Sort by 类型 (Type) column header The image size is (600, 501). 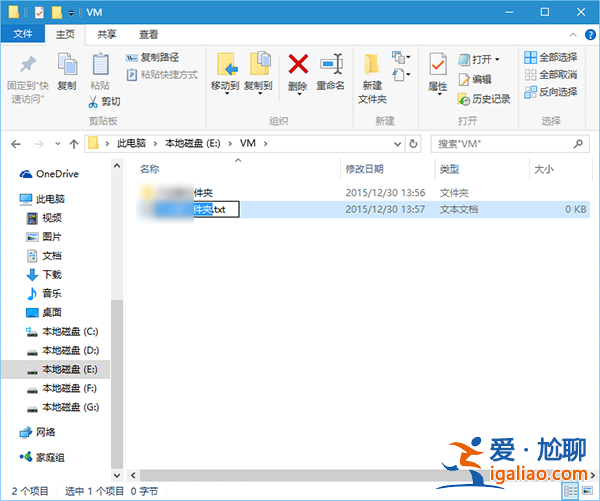pyautogui.click(x=449, y=169)
